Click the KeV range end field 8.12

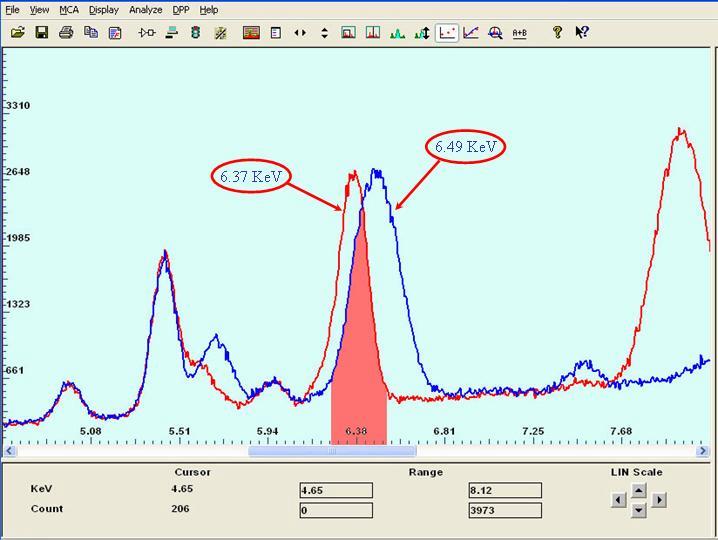pos(505,490)
